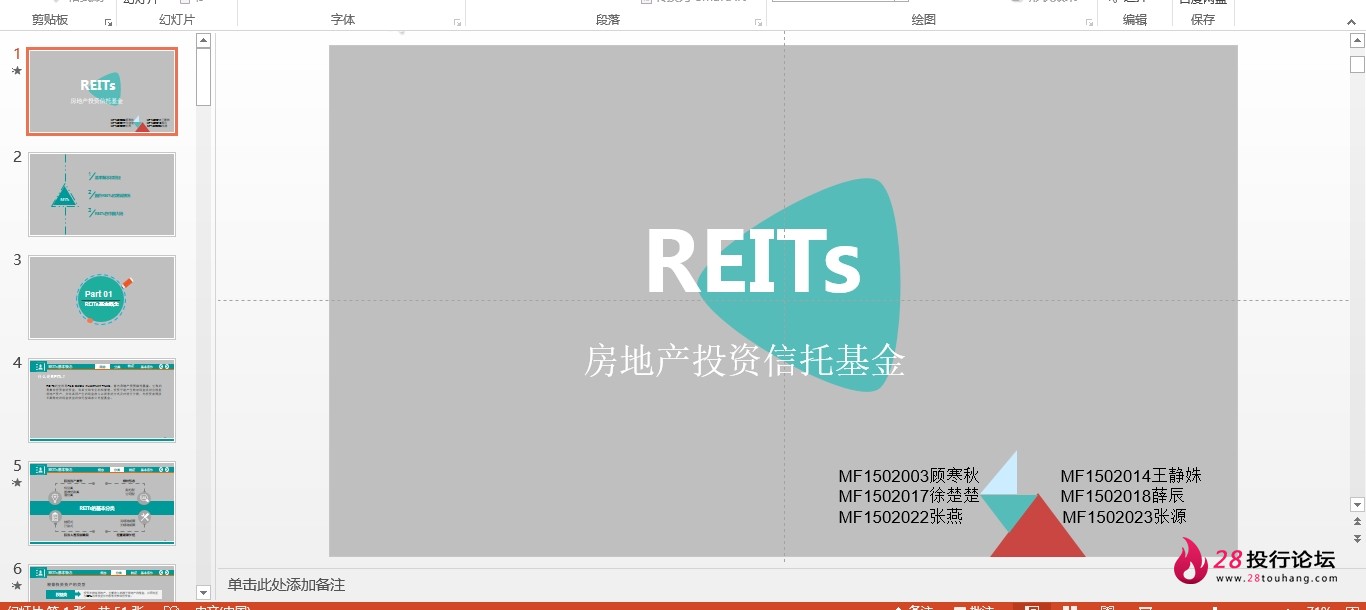Image resolution: width=1366 pixels, height=610 pixels.
Task: Play animations via star under slide 1
Action: click(17, 71)
